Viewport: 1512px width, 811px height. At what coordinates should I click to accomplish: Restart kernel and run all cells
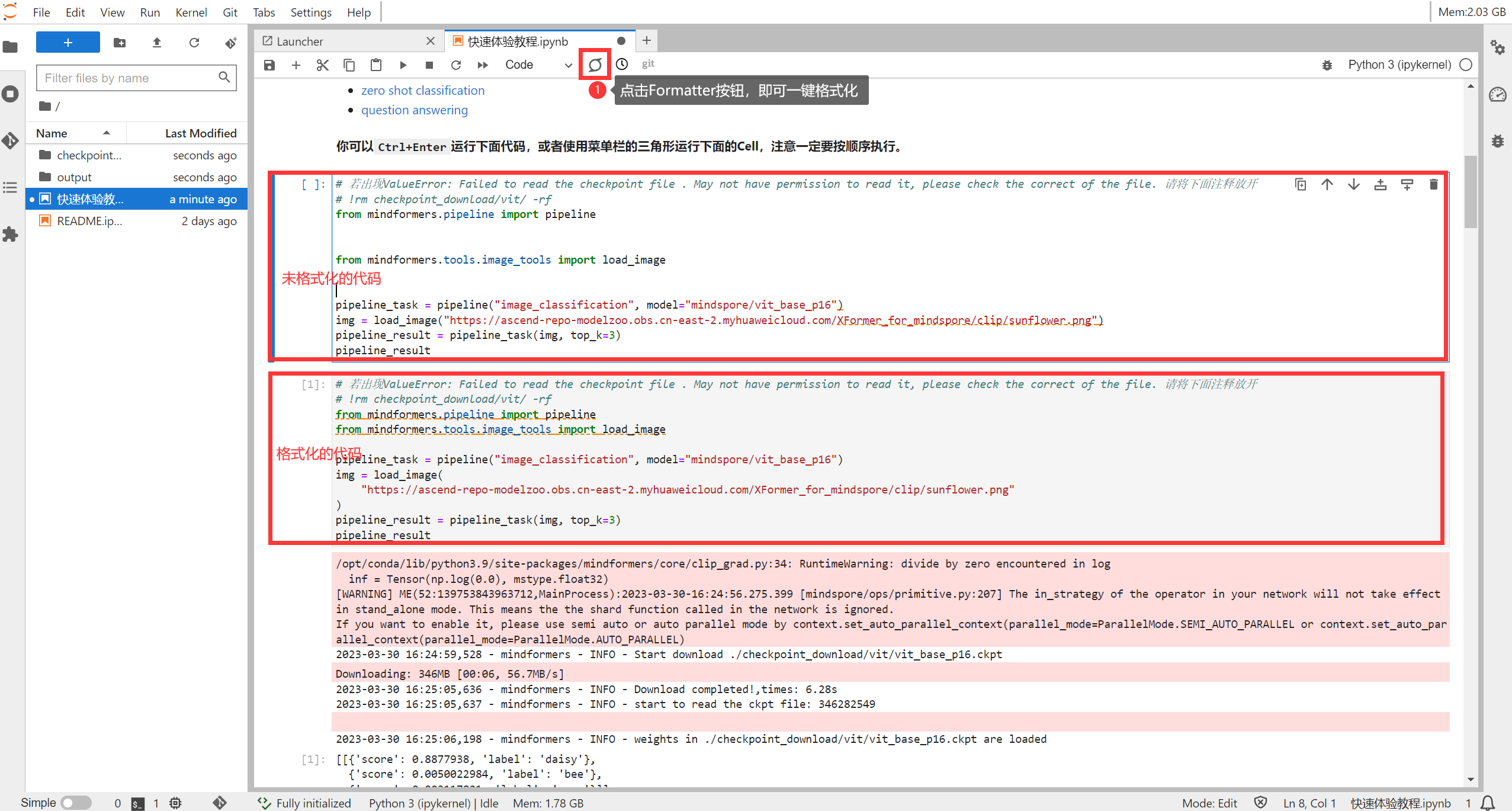483,65
